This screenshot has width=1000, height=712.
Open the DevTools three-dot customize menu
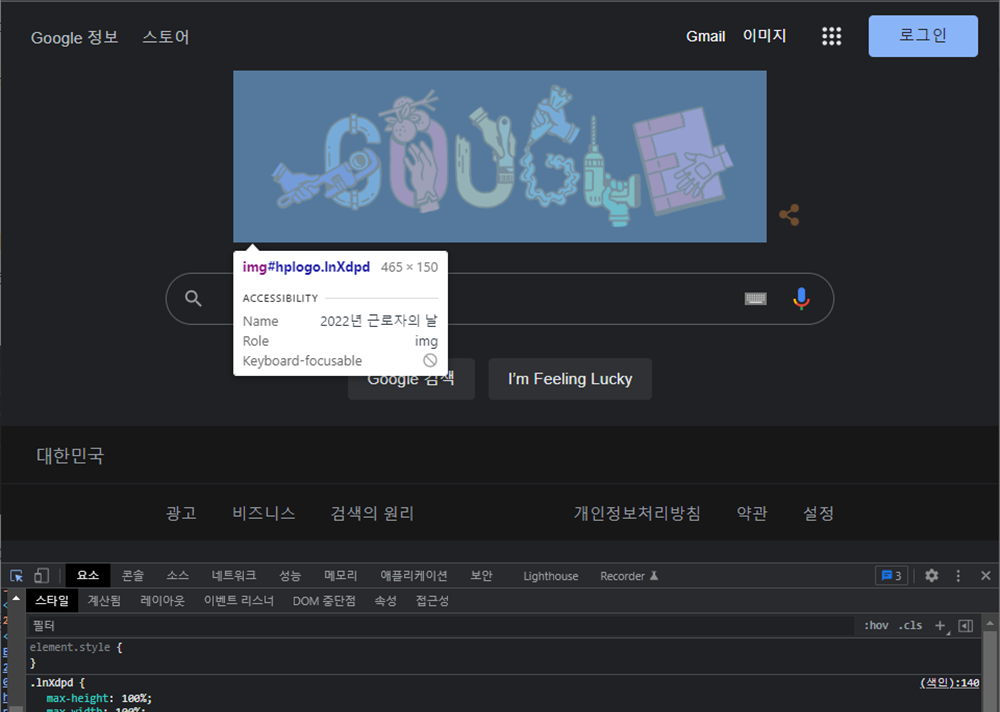pyautogui.click(x=958, y=575)
